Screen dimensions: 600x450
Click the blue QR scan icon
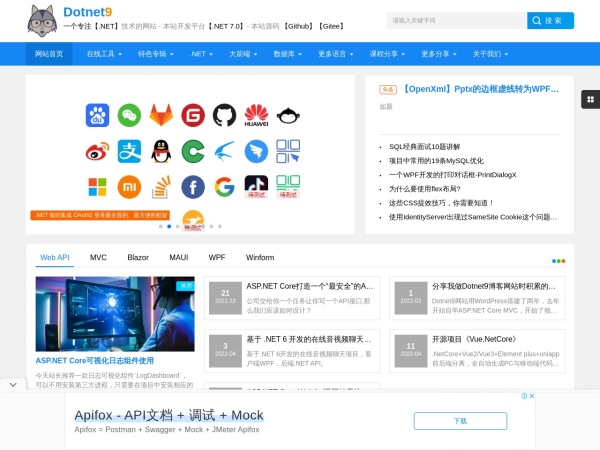click(x=288, y=151)
